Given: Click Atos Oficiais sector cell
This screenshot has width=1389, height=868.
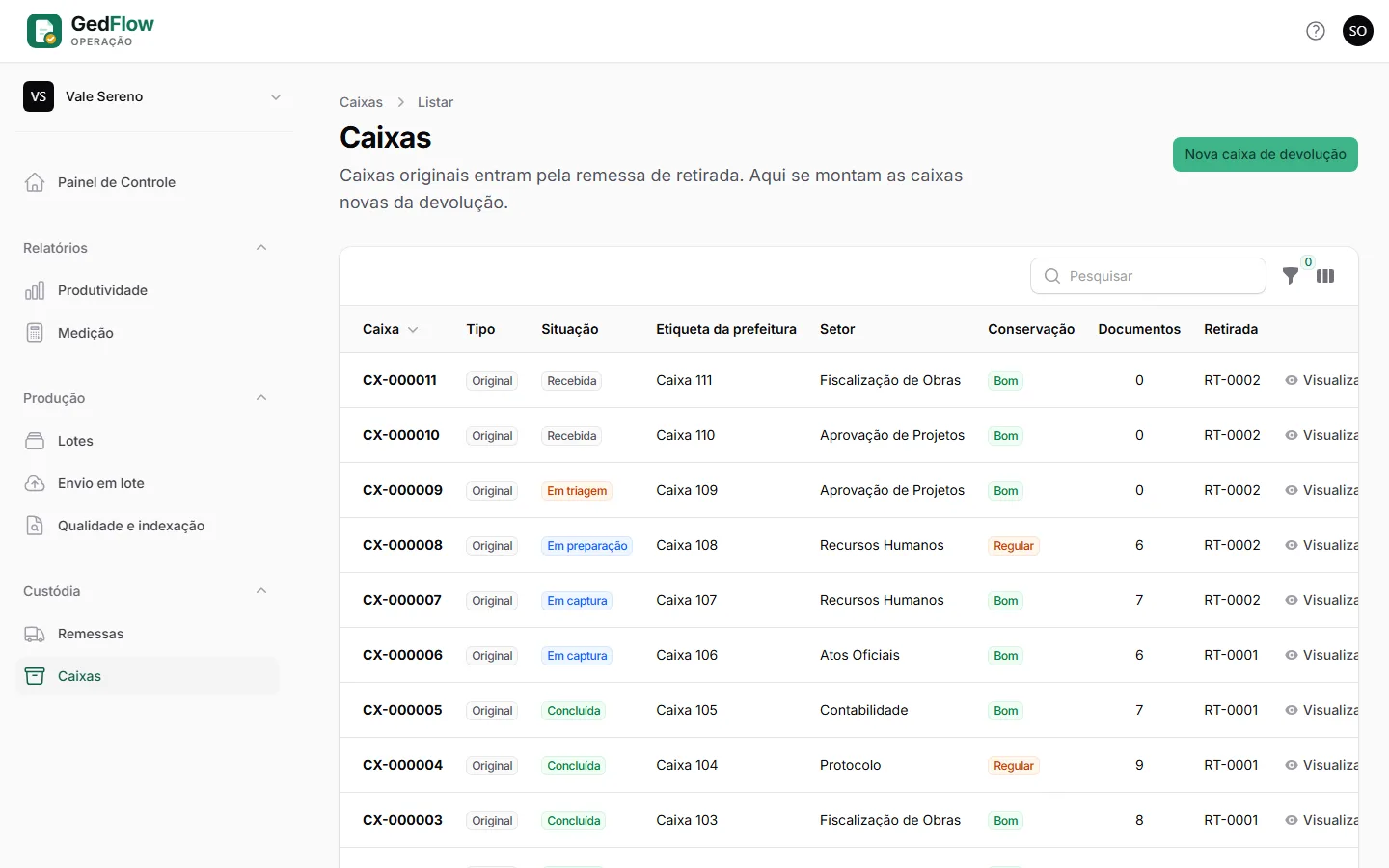Looking at the screenshot, I should click(859, 655).
